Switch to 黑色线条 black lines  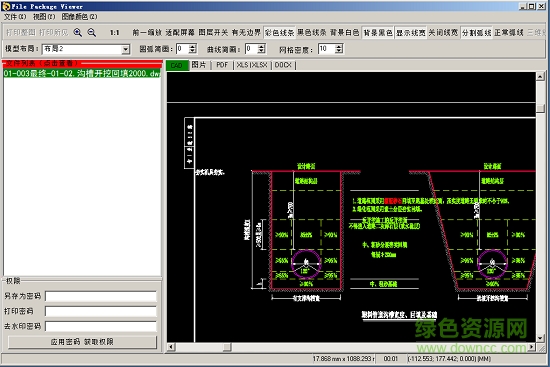[312, 33]
